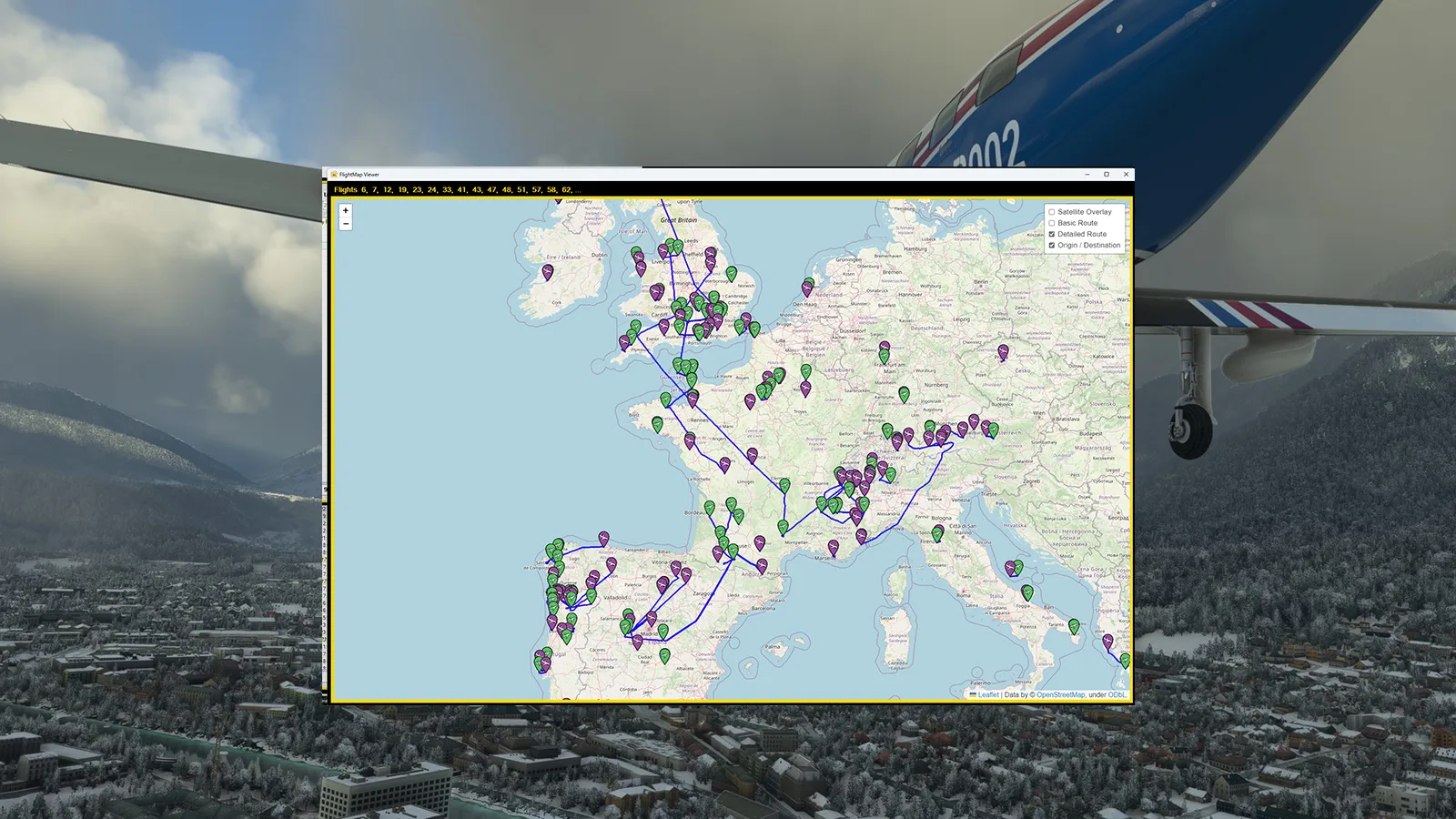Click the green marker over Sicily
This screenshot has width=1456, height=819.
click(1074, 626)
